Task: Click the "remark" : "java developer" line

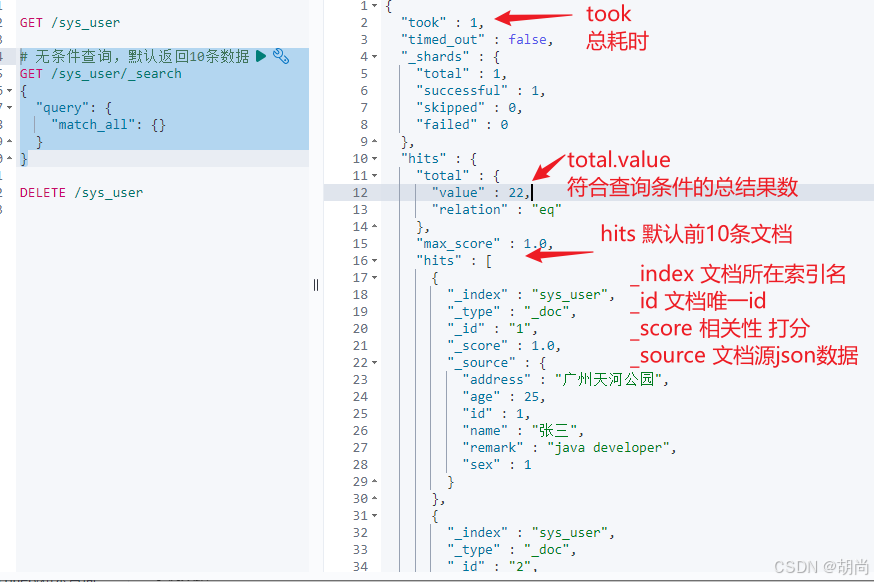Action: (x=569, y=448)
